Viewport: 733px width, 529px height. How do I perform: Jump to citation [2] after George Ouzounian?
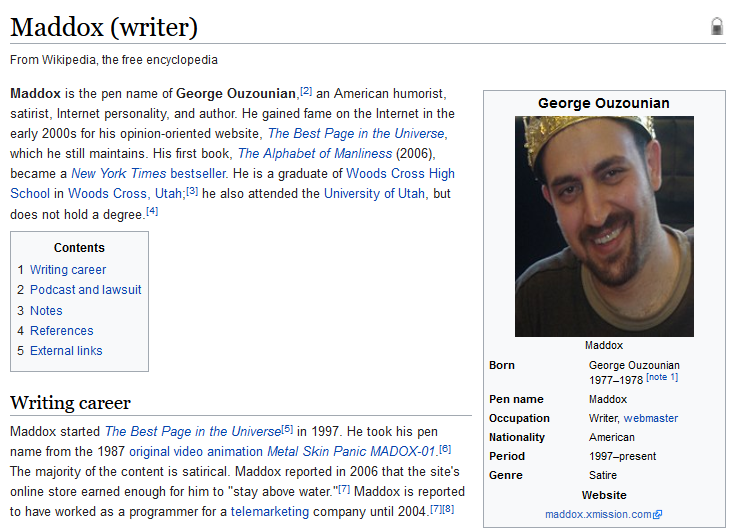click(x=306, y=91)
